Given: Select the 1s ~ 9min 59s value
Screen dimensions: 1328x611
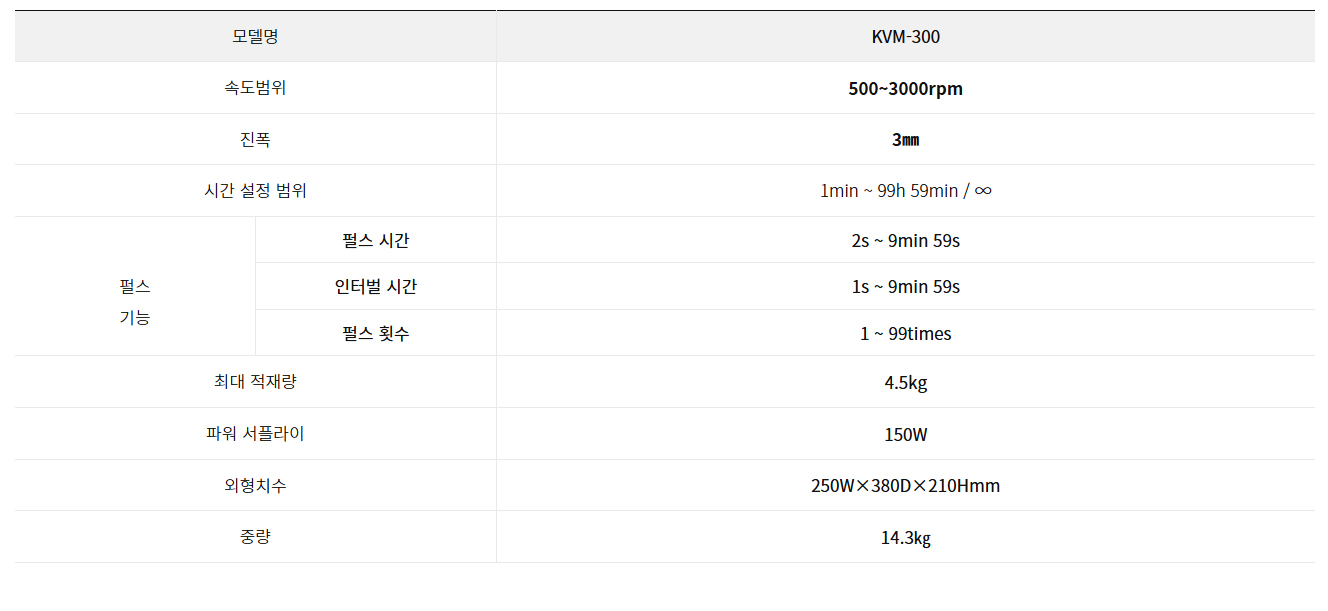Looking at the screenshot, I should [x=905, y=287].
